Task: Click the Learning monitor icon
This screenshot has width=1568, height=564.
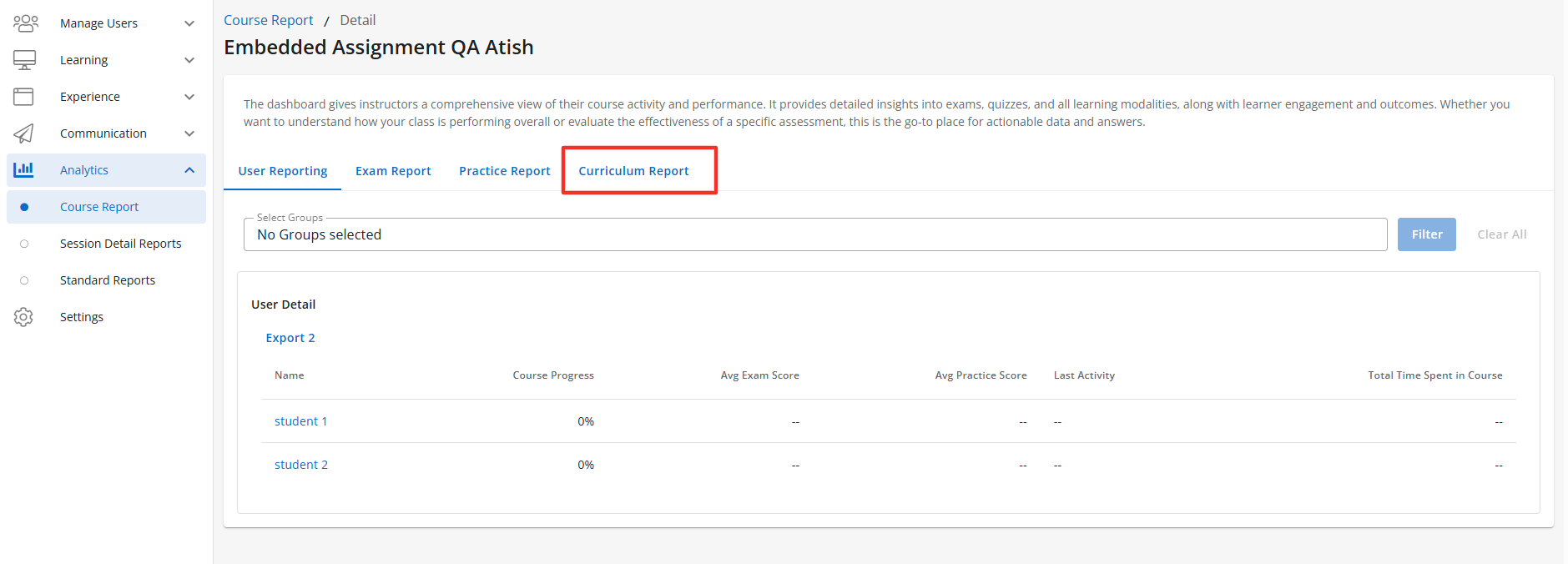Action: 25,60
